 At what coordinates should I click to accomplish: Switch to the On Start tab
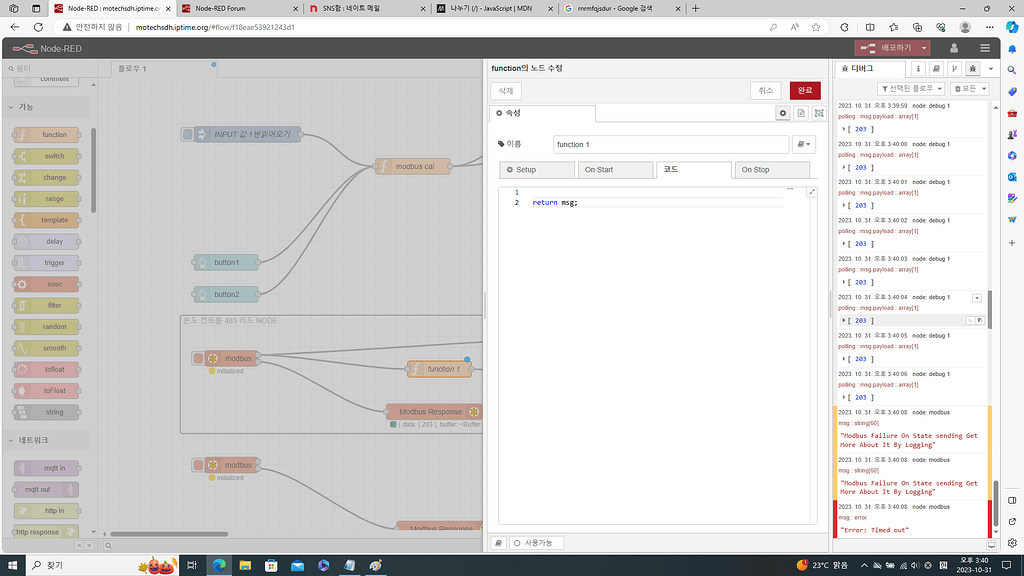coord(615,169)
